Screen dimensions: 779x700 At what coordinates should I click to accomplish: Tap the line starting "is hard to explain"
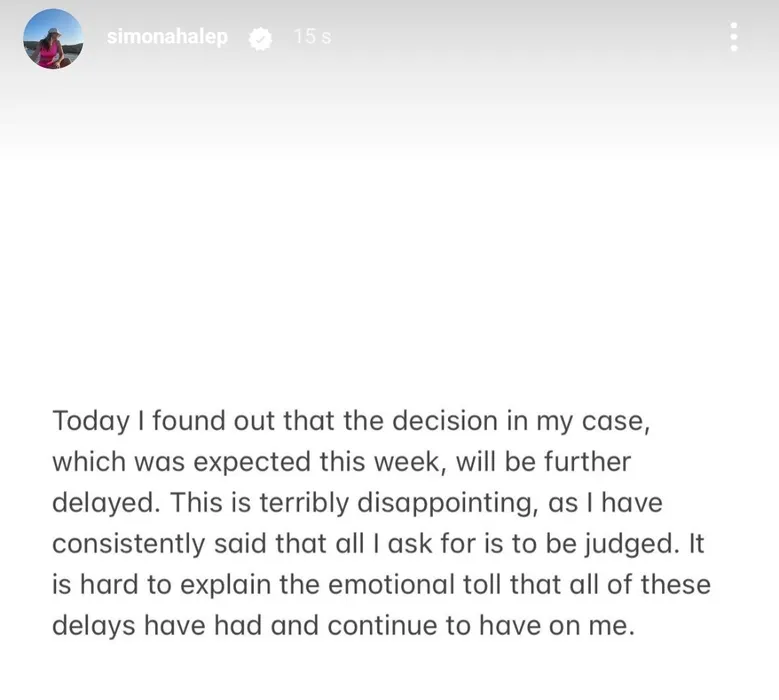point(381,586)
